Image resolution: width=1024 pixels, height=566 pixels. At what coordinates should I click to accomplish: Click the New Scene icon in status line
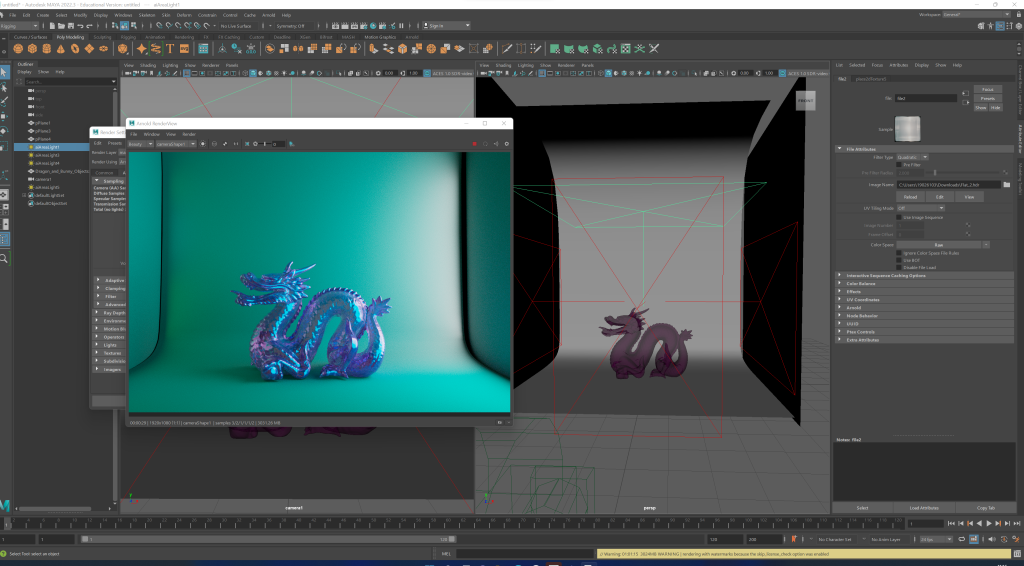(x=52, y=26)
